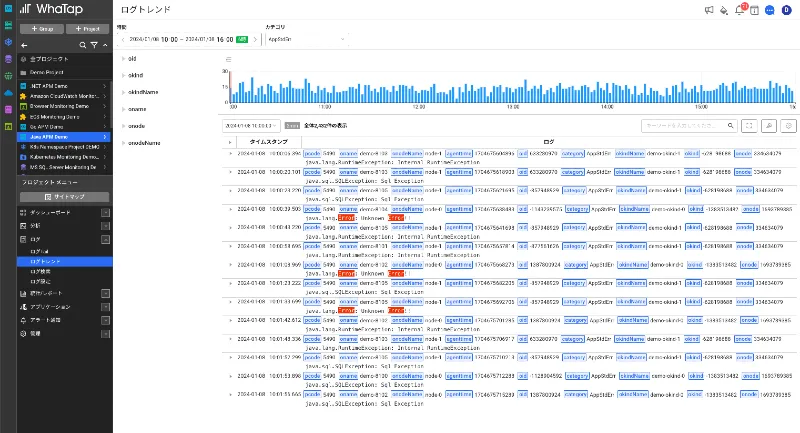This screenshot has height=433, width=800.
Task: Select Amazon CloudWatch Monitoring project
Action: [64, 96]
